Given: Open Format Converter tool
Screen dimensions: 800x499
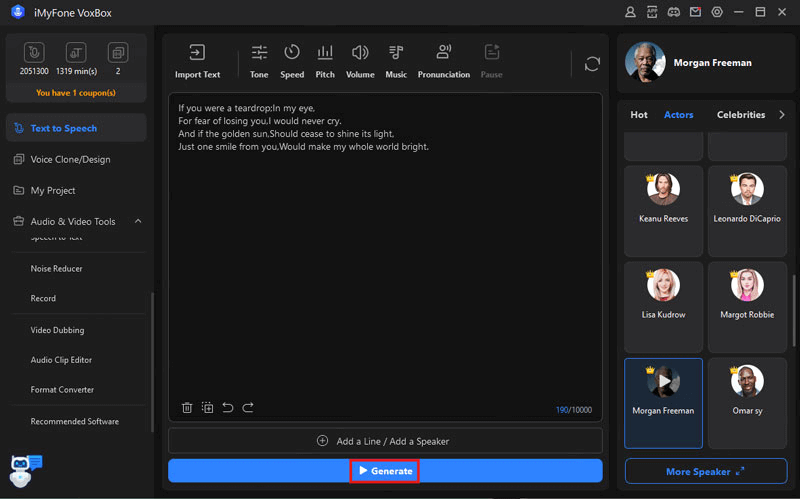Looking at the screenshot, I should coord(62,389).
